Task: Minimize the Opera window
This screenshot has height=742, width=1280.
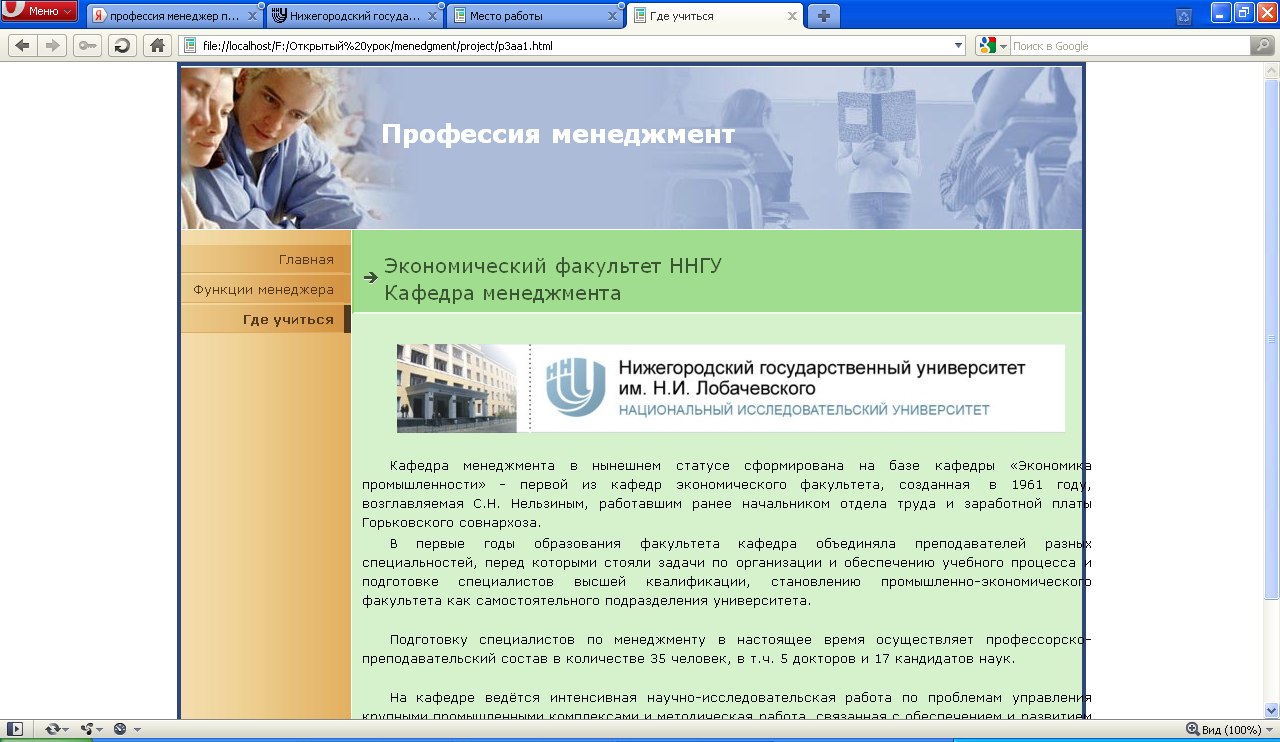Action: point(1221,11)
